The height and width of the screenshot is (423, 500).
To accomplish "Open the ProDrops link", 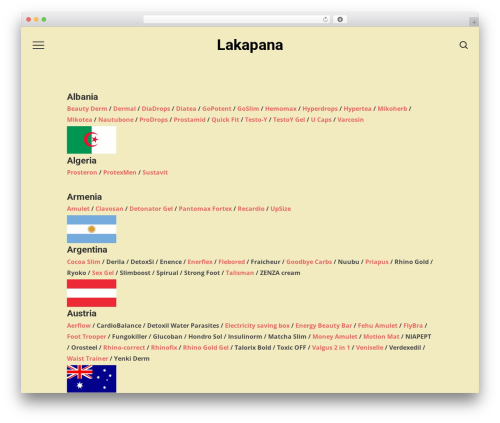I will point(153,120).
